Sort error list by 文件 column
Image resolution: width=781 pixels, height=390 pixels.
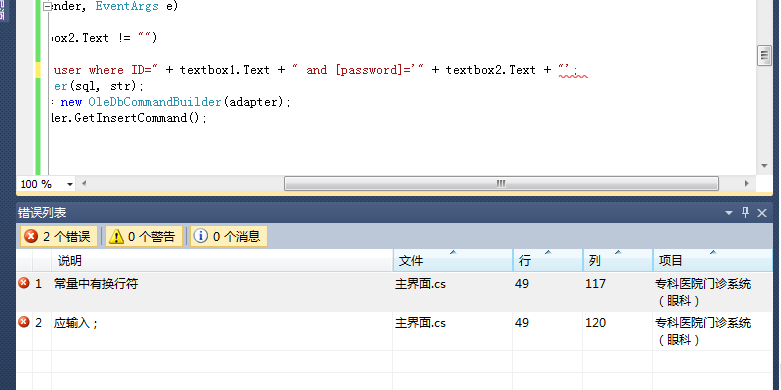point(453,260)
